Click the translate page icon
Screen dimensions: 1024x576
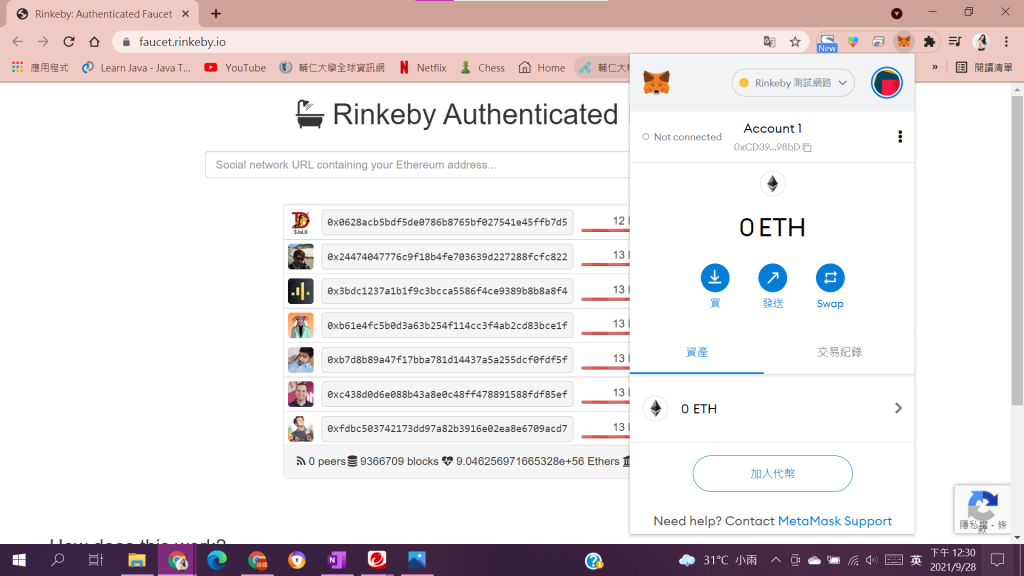pyautogui.click(x=769, y=42)
